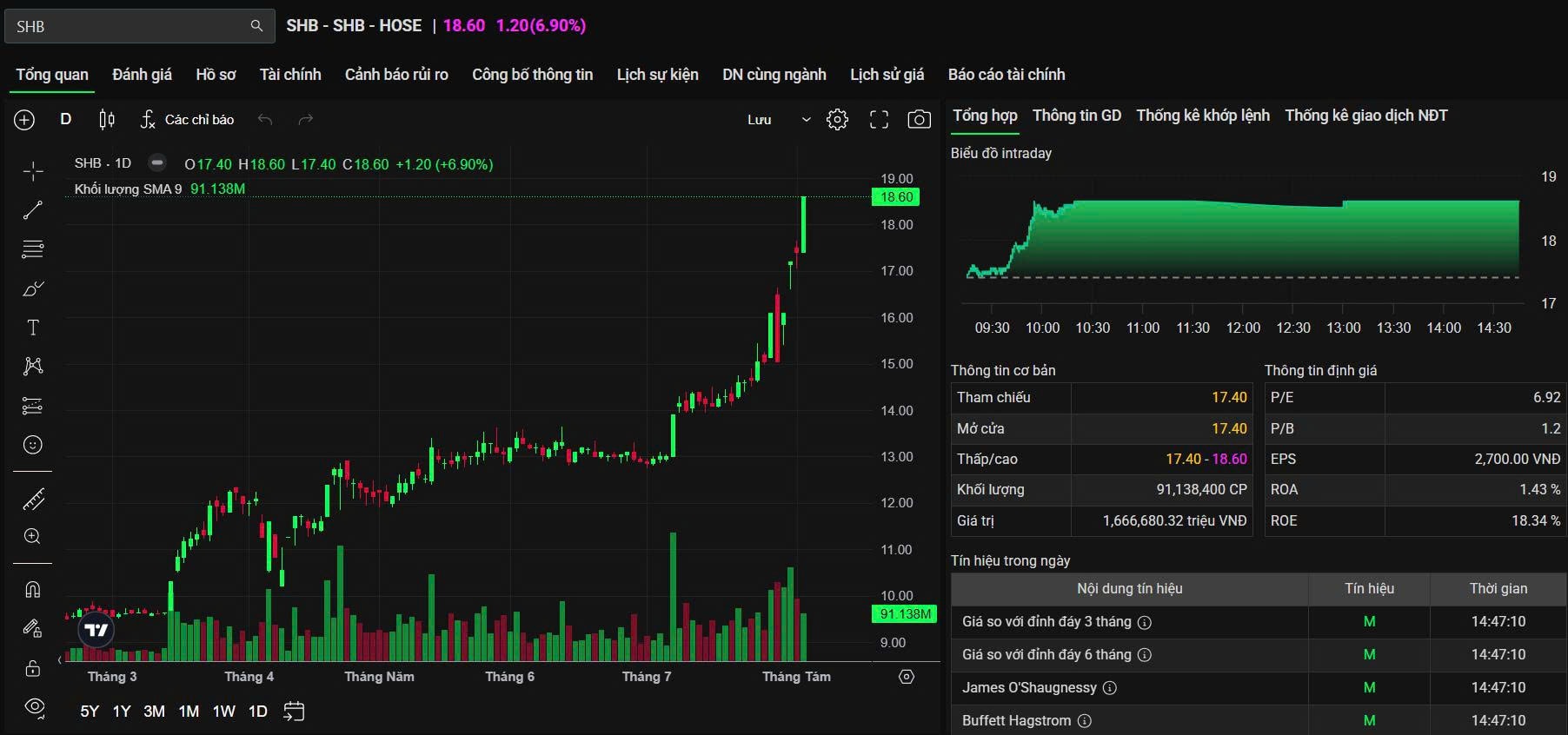1568x735 pixels.
Task: Toggle lock all drawings padlock icon
Action: (x=33, y=668)
